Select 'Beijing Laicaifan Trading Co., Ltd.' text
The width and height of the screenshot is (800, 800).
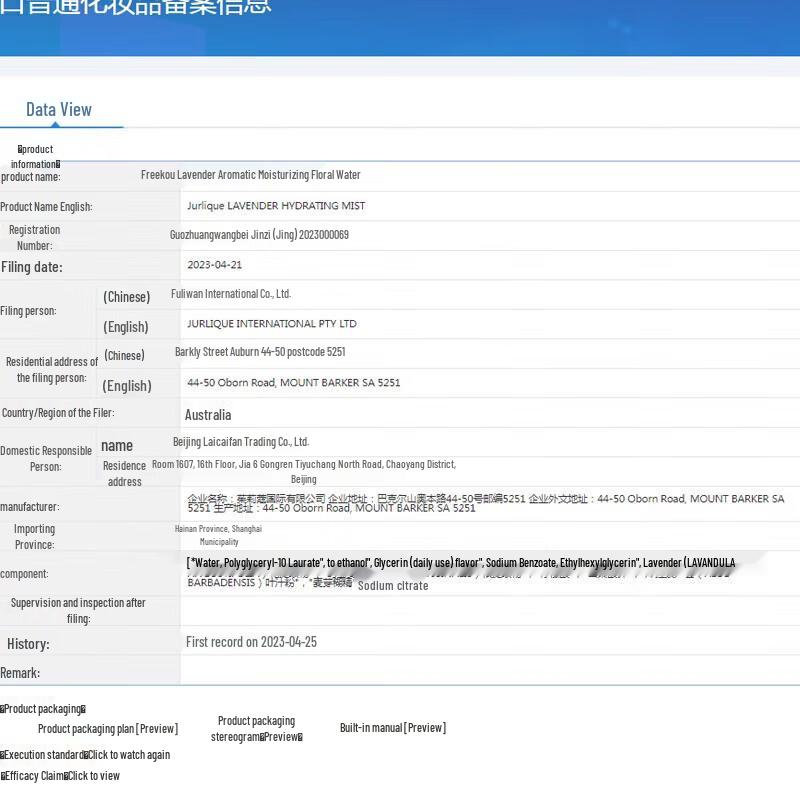[241, 442]
